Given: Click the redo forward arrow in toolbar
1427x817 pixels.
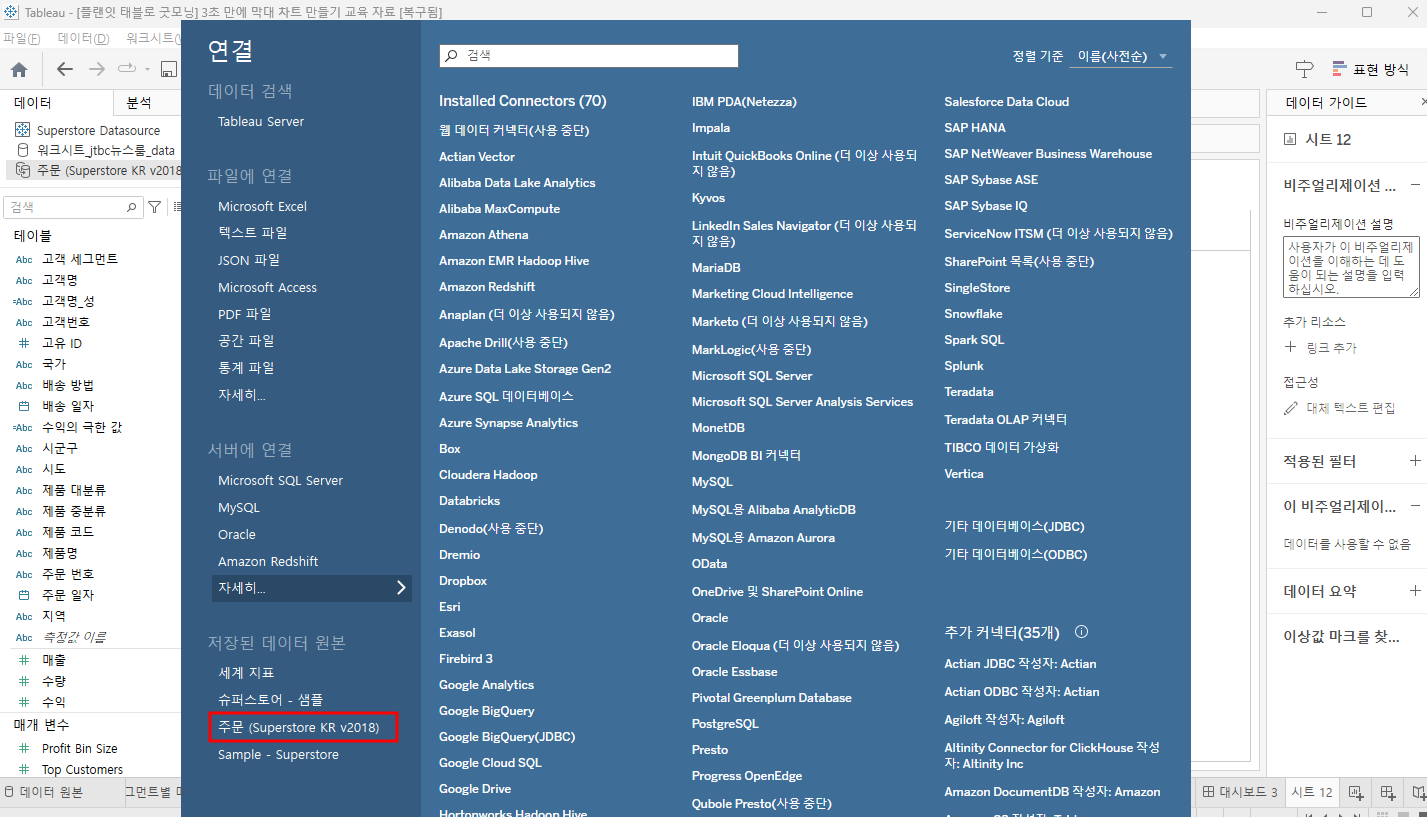Looking at the screenshot, I should pos(97,69).
